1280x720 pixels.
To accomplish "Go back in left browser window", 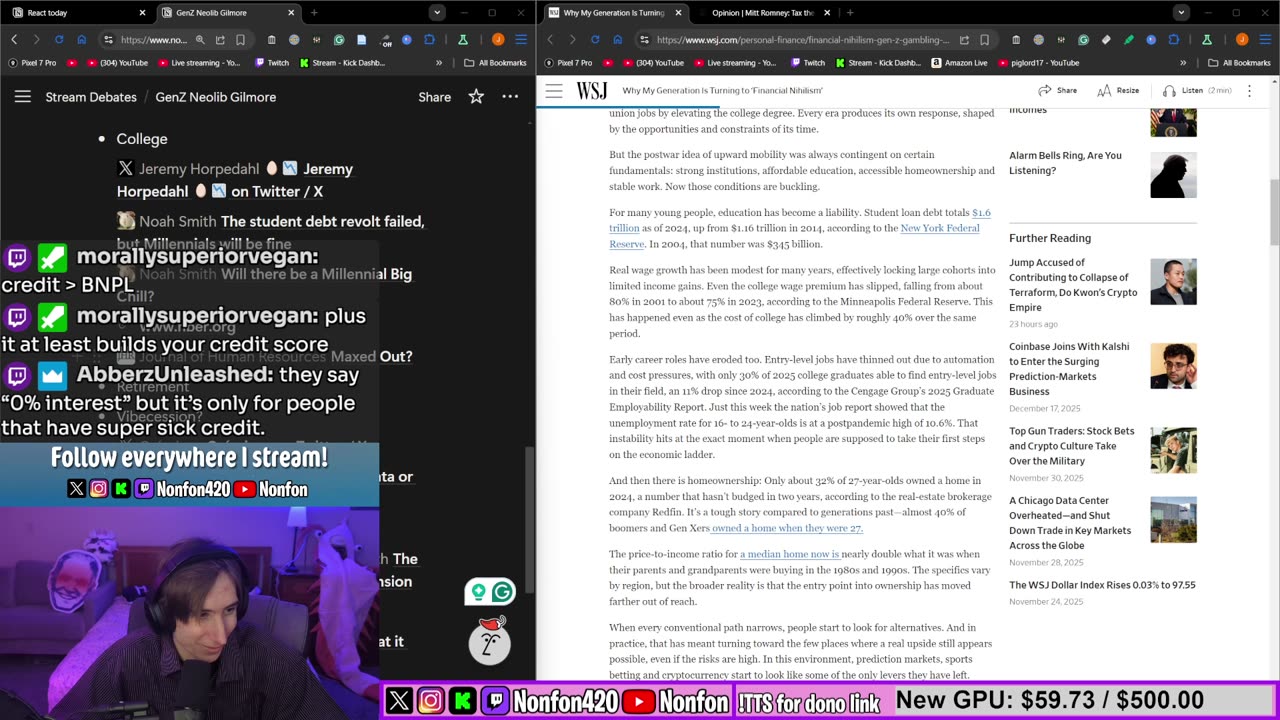I will (x=14, y=40).
